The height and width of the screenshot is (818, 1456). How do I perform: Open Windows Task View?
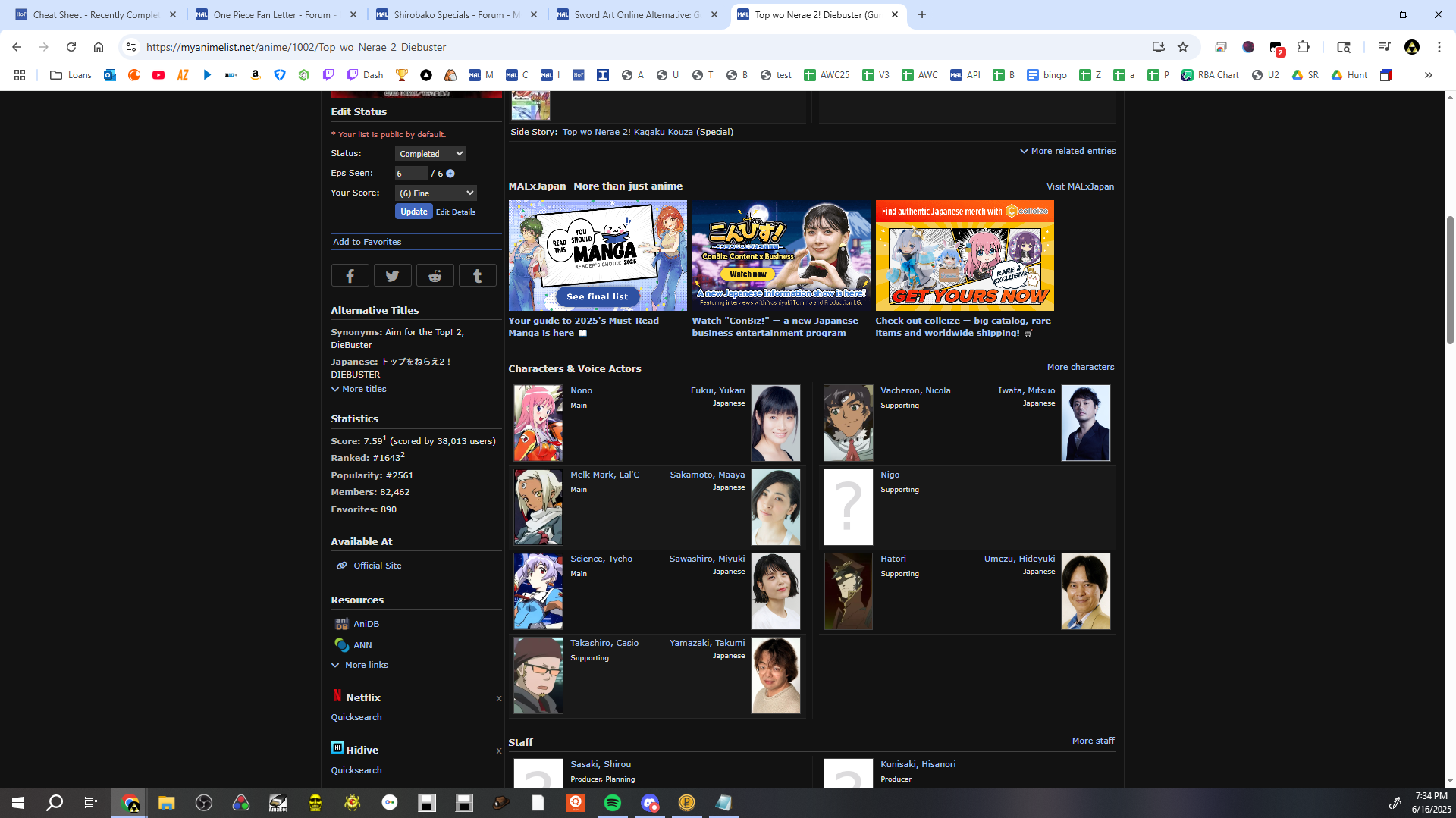(x=91, y=803)
